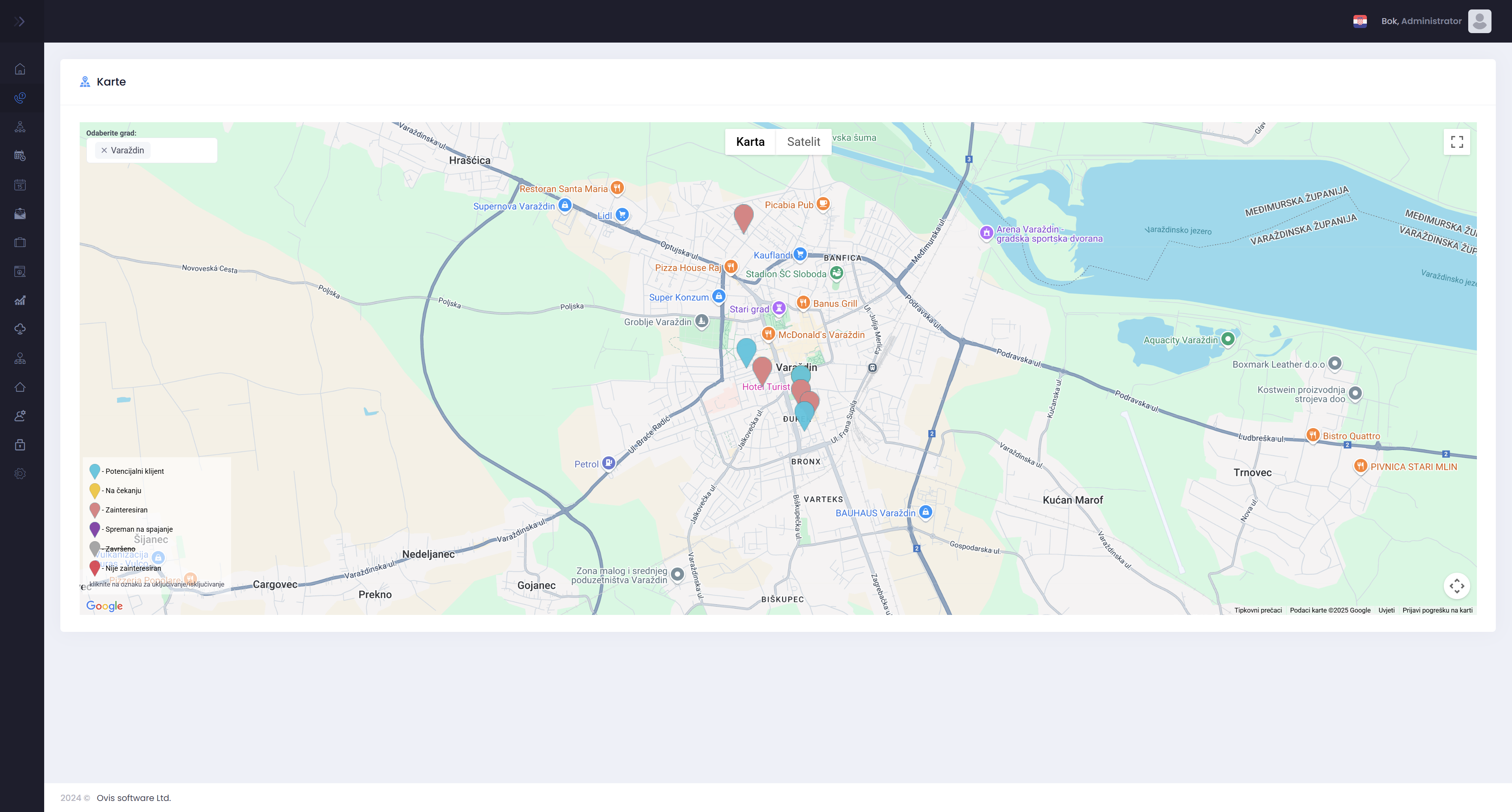The height and width of the screenshot is (812, 1512).
Task: Toggle Potencijalni klijent markers in legend
Action: (x=95, y=471)
